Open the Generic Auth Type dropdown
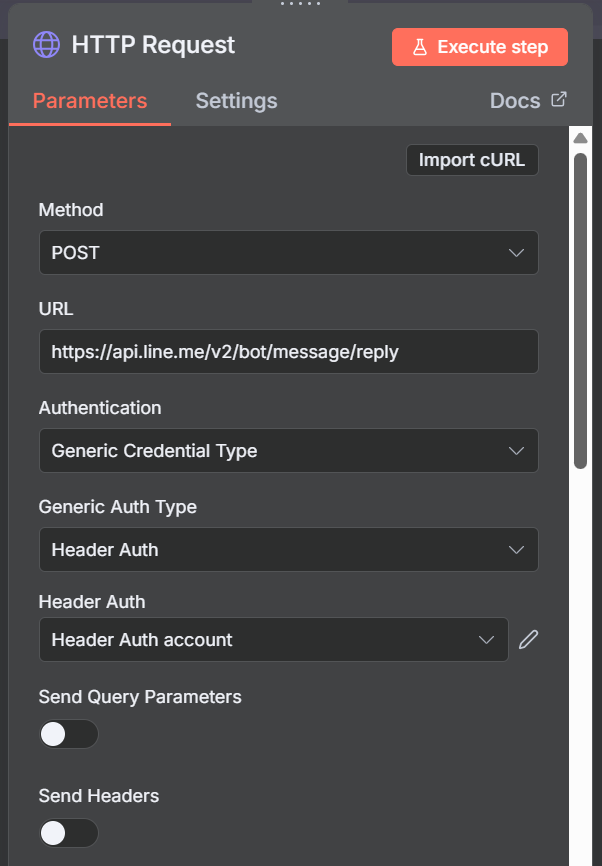 click(288, 550)
